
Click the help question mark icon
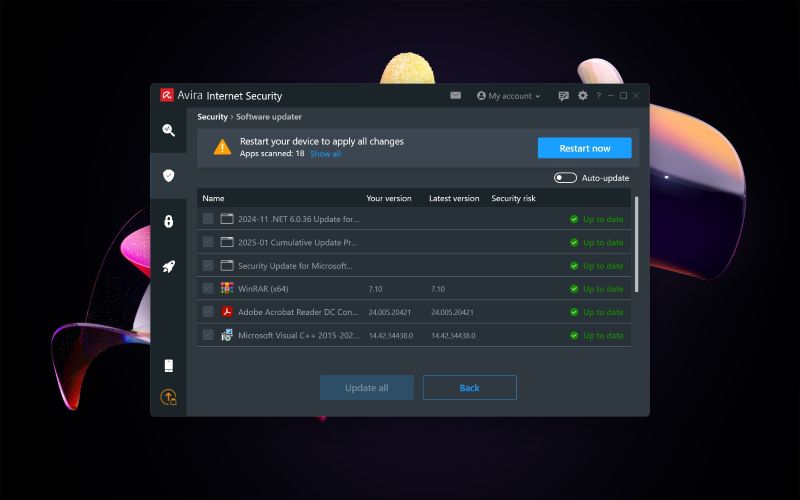(x=598, y=96)
